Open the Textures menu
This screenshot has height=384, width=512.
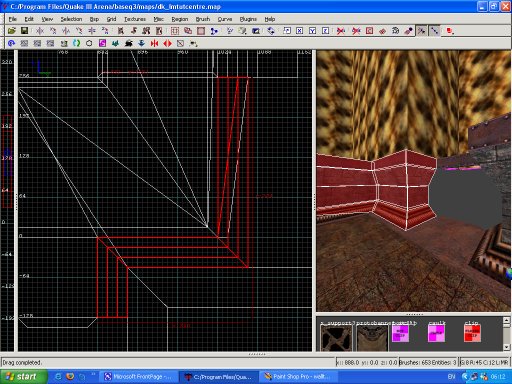135,19
